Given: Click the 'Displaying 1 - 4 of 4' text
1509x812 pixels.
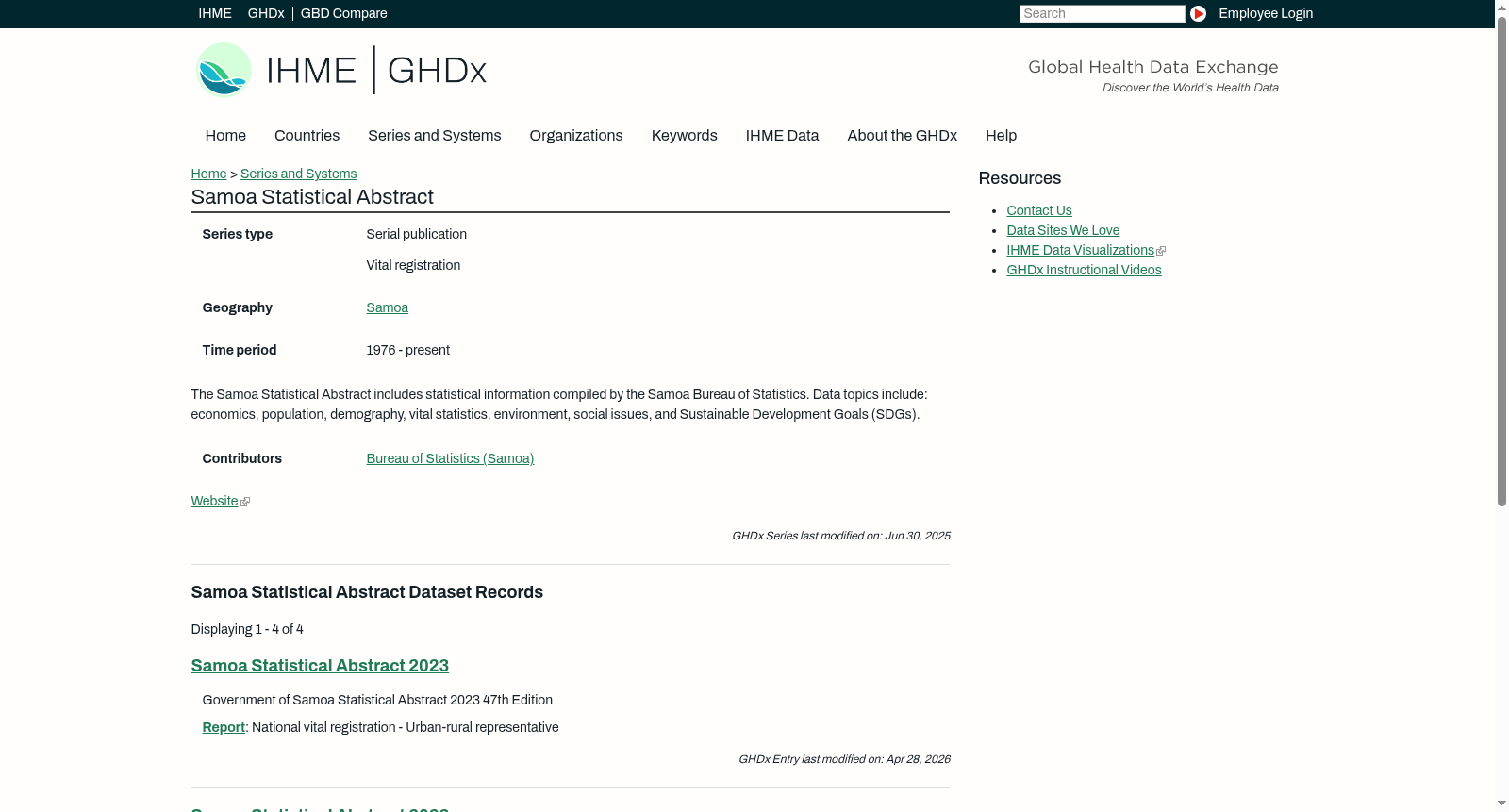Looking at the screenshot, I should pyautogui.click(x=247, y=629).
